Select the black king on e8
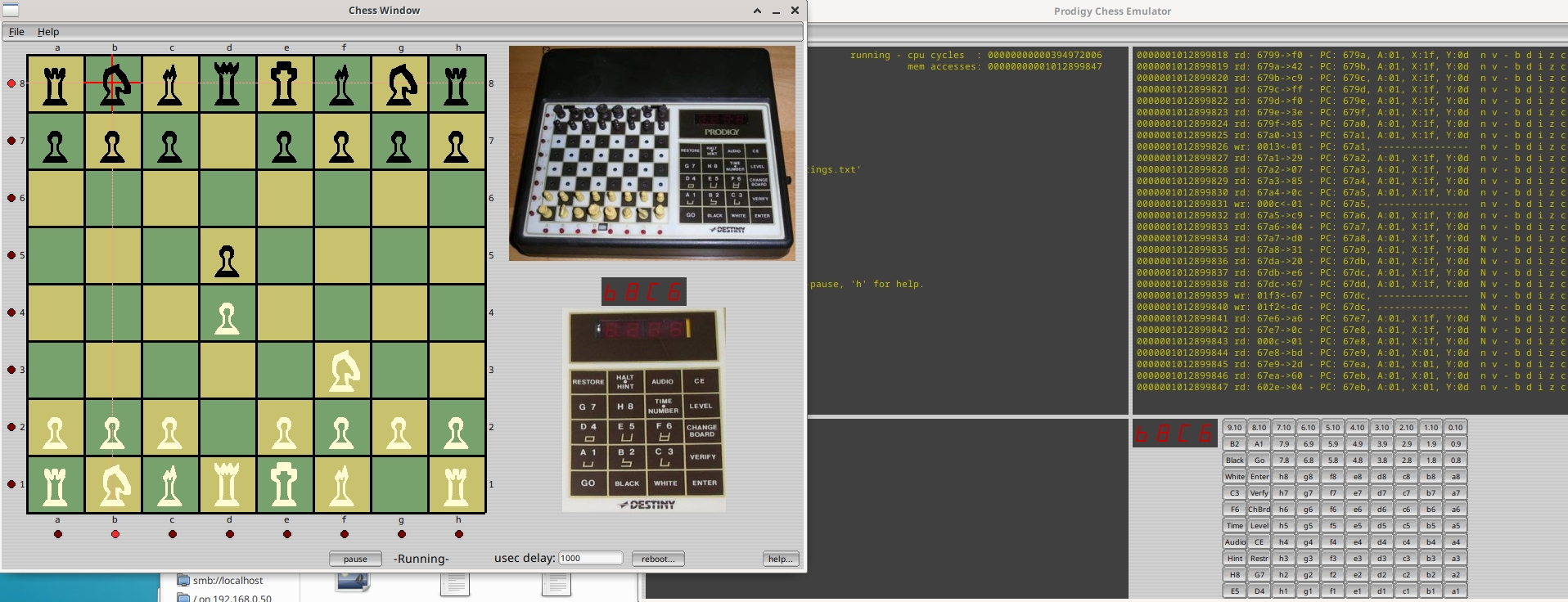The image size is (1568, 602). [285, 84]
